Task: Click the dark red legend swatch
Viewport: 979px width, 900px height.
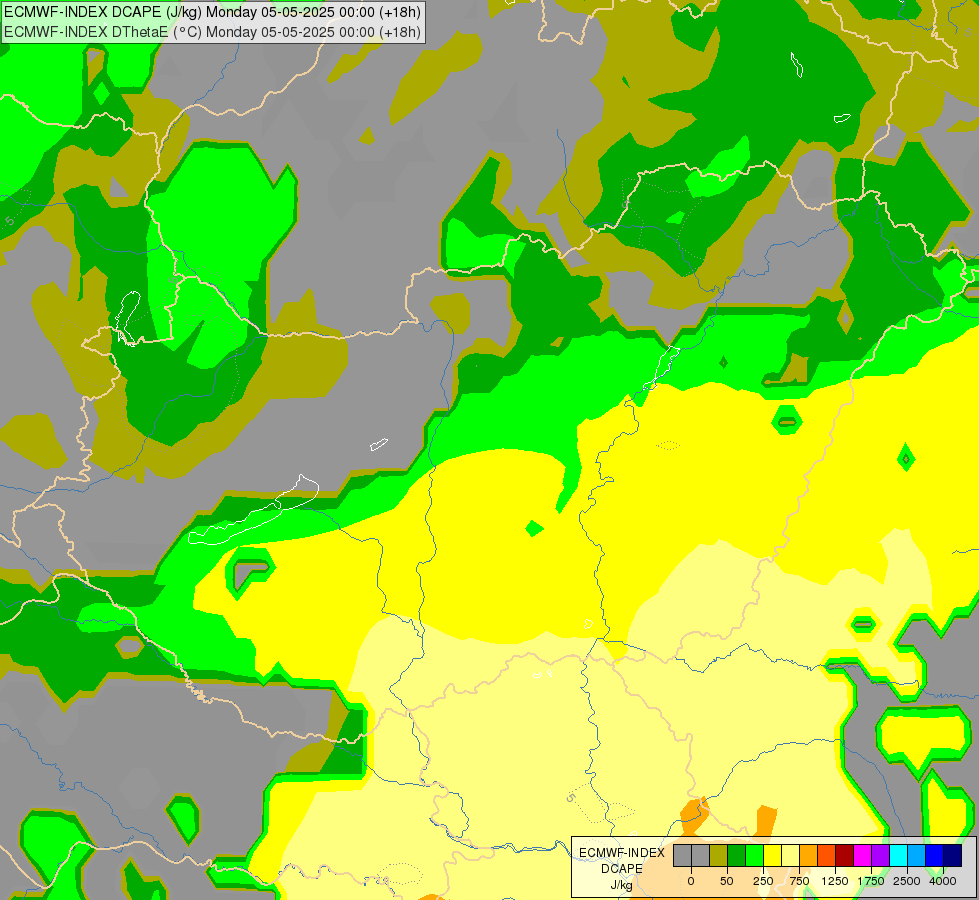Action: [x=845, y=855]
